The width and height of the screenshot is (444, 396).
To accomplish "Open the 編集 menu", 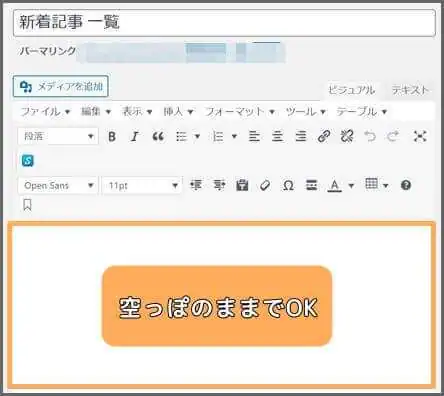I will [x=96, y=111].
